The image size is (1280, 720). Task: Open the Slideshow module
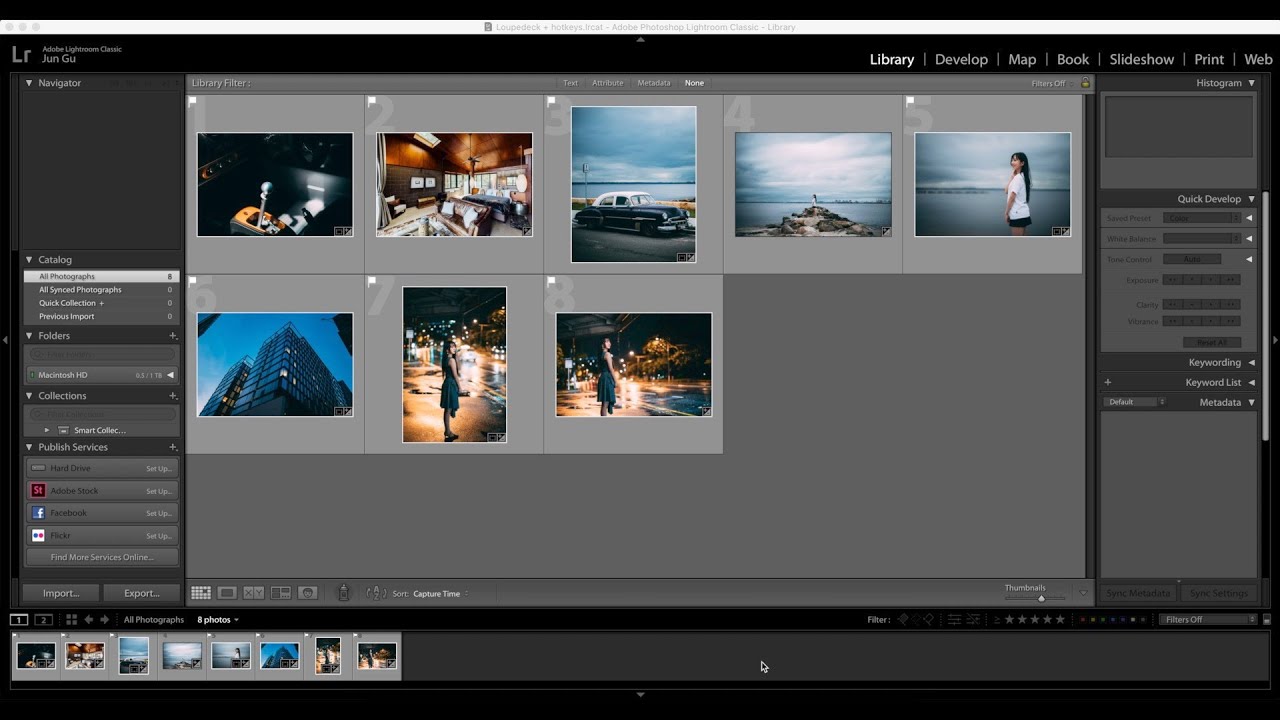pos(1141,59)
